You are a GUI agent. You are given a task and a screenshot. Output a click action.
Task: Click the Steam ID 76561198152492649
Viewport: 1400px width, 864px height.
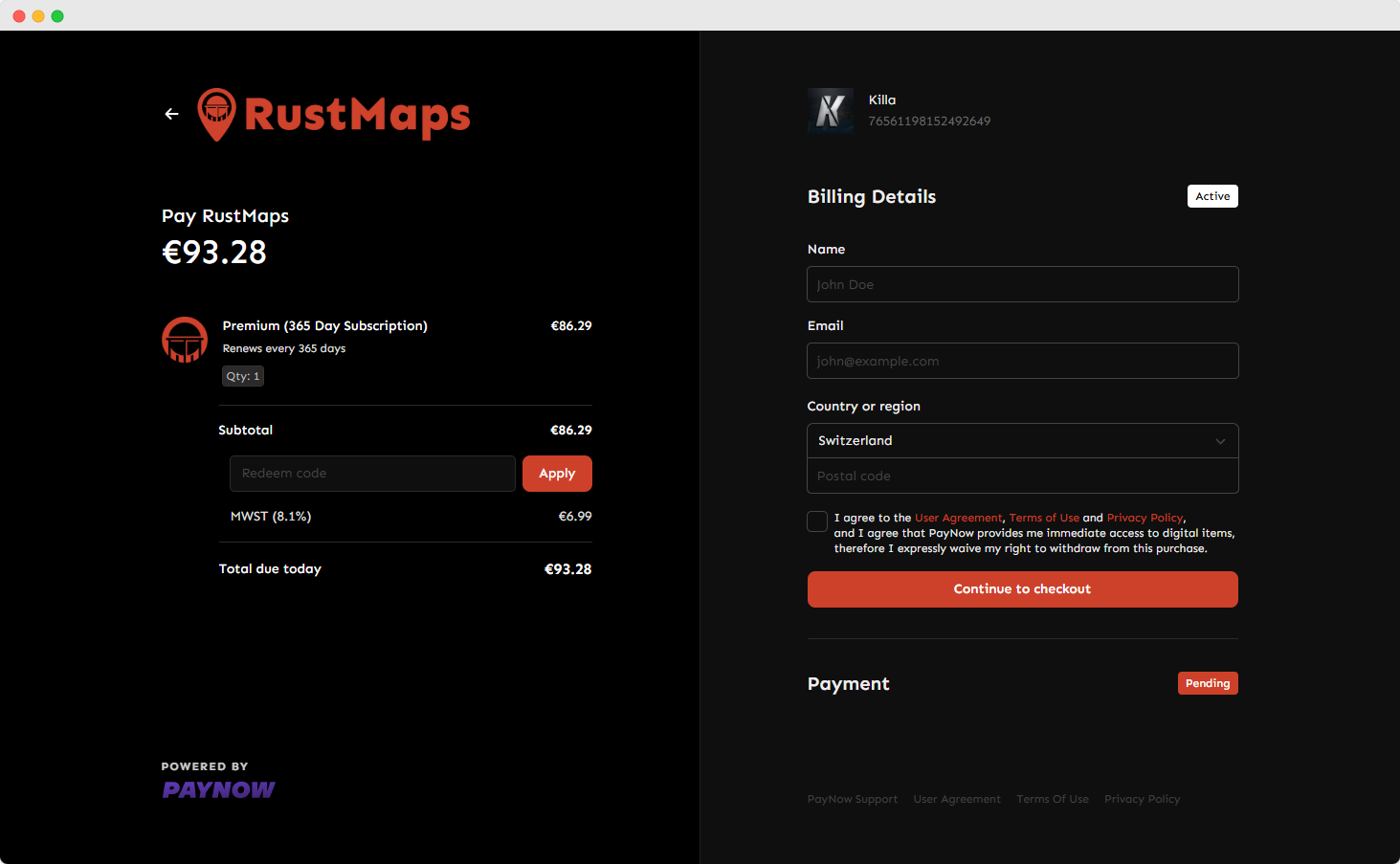coord(929,122)
